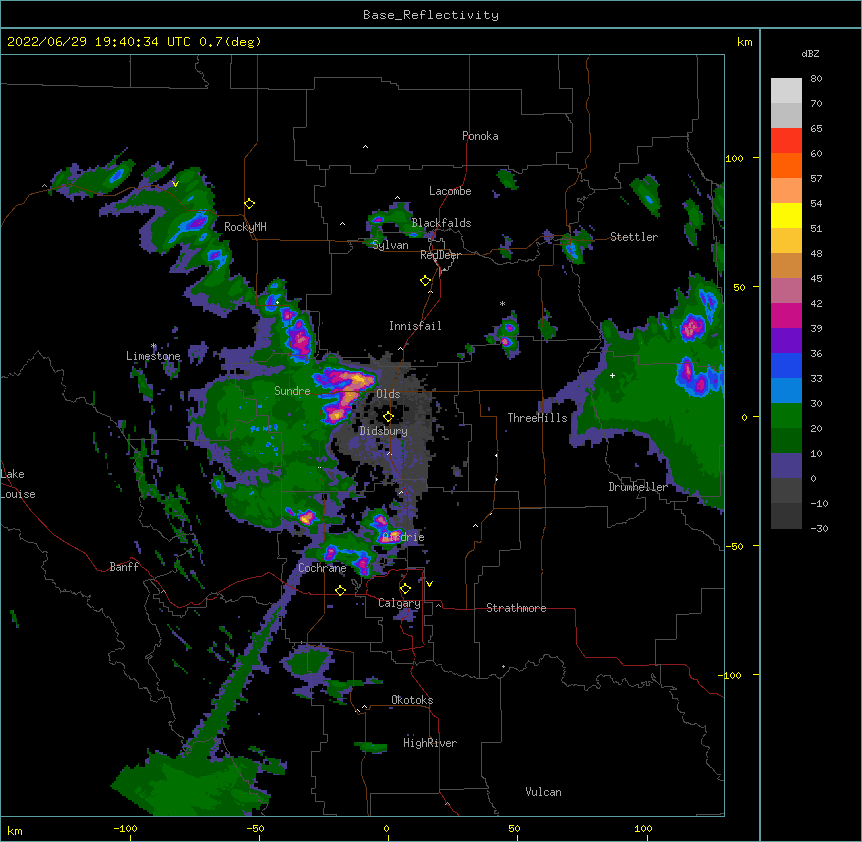Click the yellow diamond marker above Calgary label
The height and width of the screenshot is (842, 862).
(405, 589)
